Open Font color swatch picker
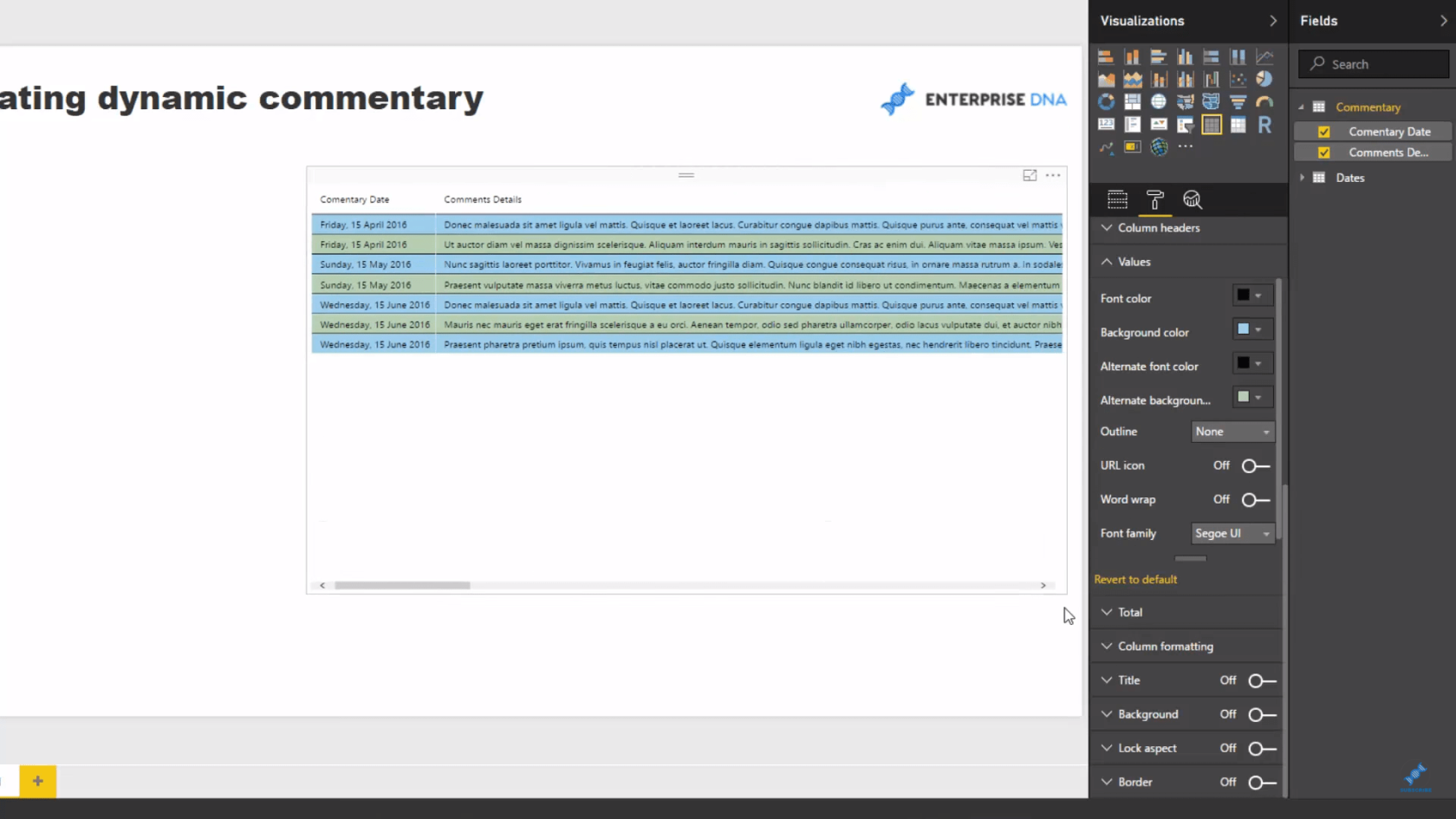Screen dimensions: 1456x819 coord(1252,296)
